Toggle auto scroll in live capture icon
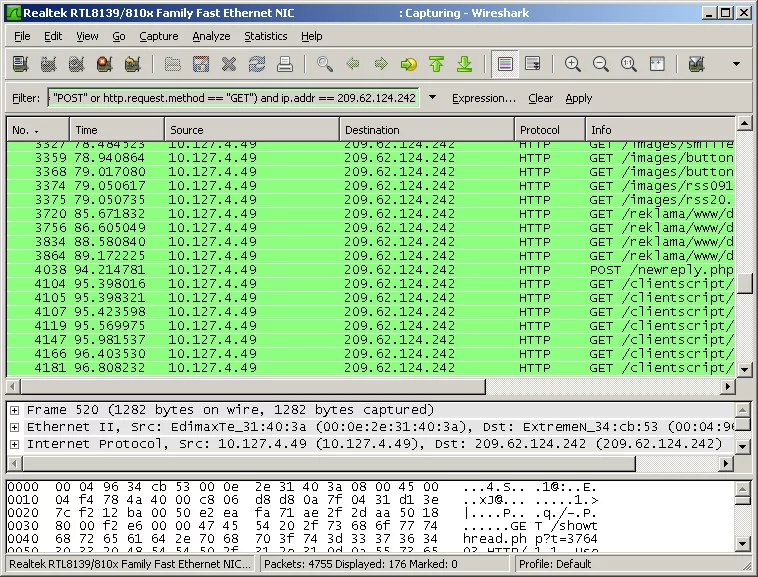 click(533, 64)
